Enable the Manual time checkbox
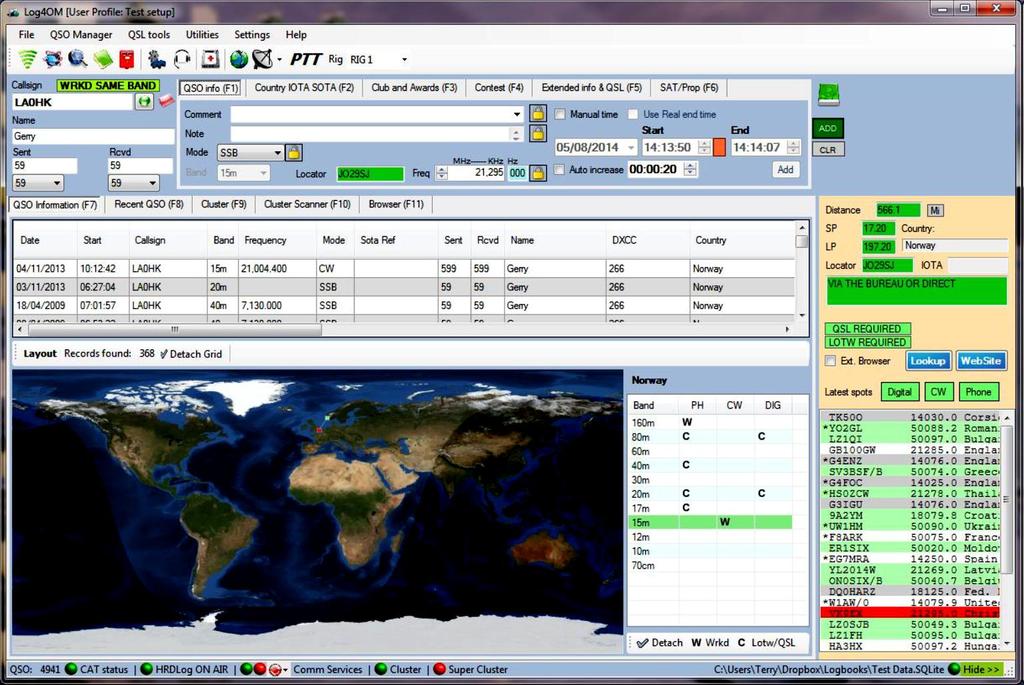The width and height of the screenshot is (1024, 685). (x=560, y=114)
